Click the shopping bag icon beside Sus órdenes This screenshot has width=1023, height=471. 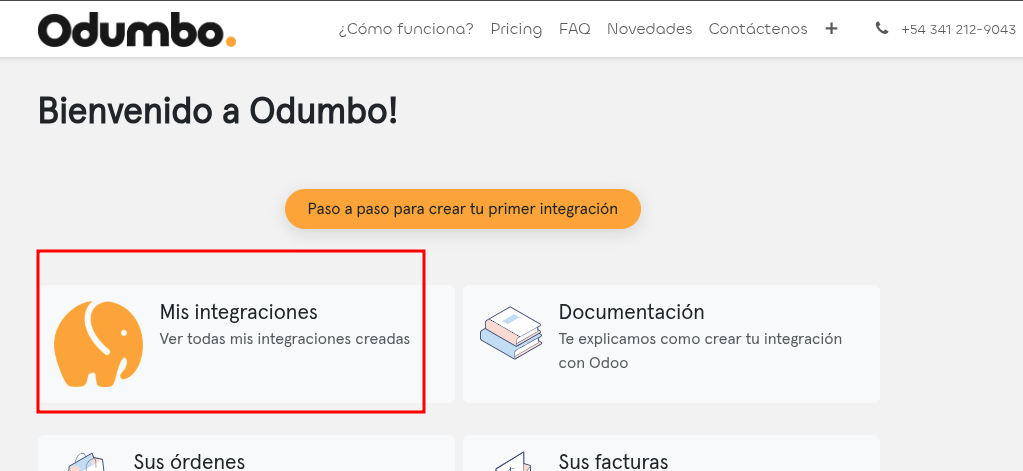86,463
